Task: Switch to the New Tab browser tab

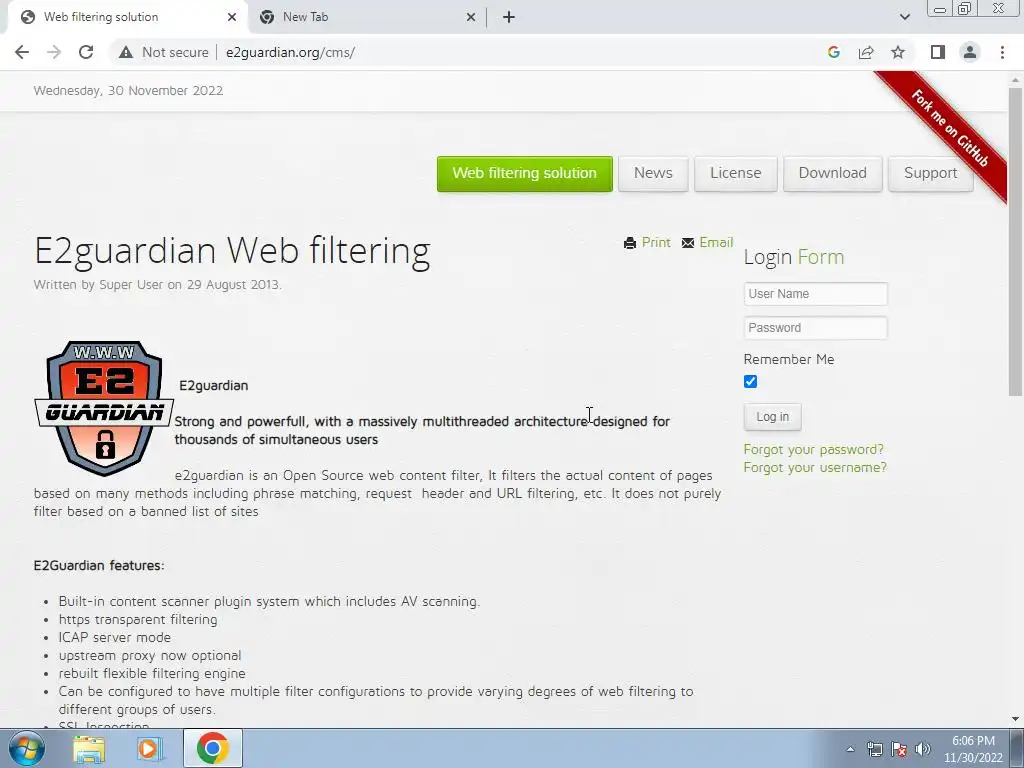Action: click(x=366, y=18)
